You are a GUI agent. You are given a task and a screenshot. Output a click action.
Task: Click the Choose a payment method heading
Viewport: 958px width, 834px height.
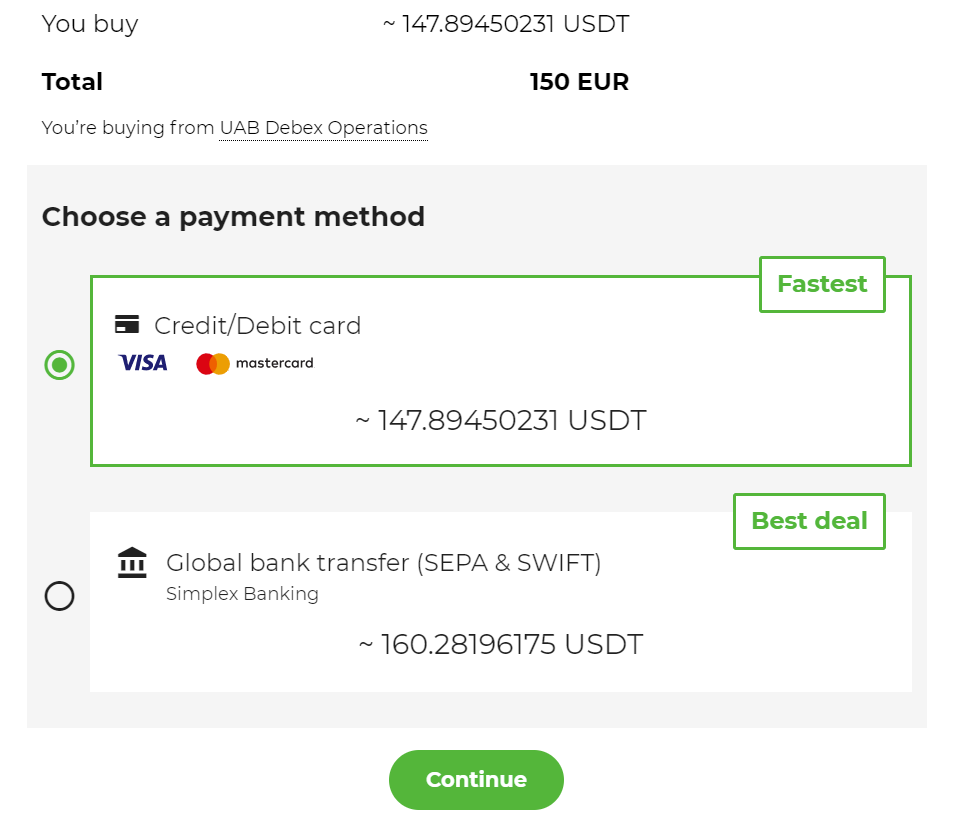click(x=233, y=216)
